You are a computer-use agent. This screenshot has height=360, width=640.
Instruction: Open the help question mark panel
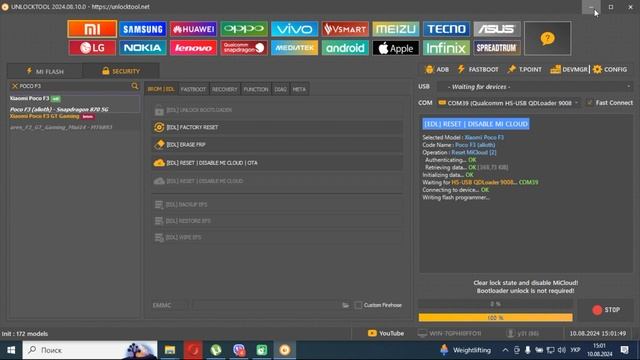pos(547,38)
